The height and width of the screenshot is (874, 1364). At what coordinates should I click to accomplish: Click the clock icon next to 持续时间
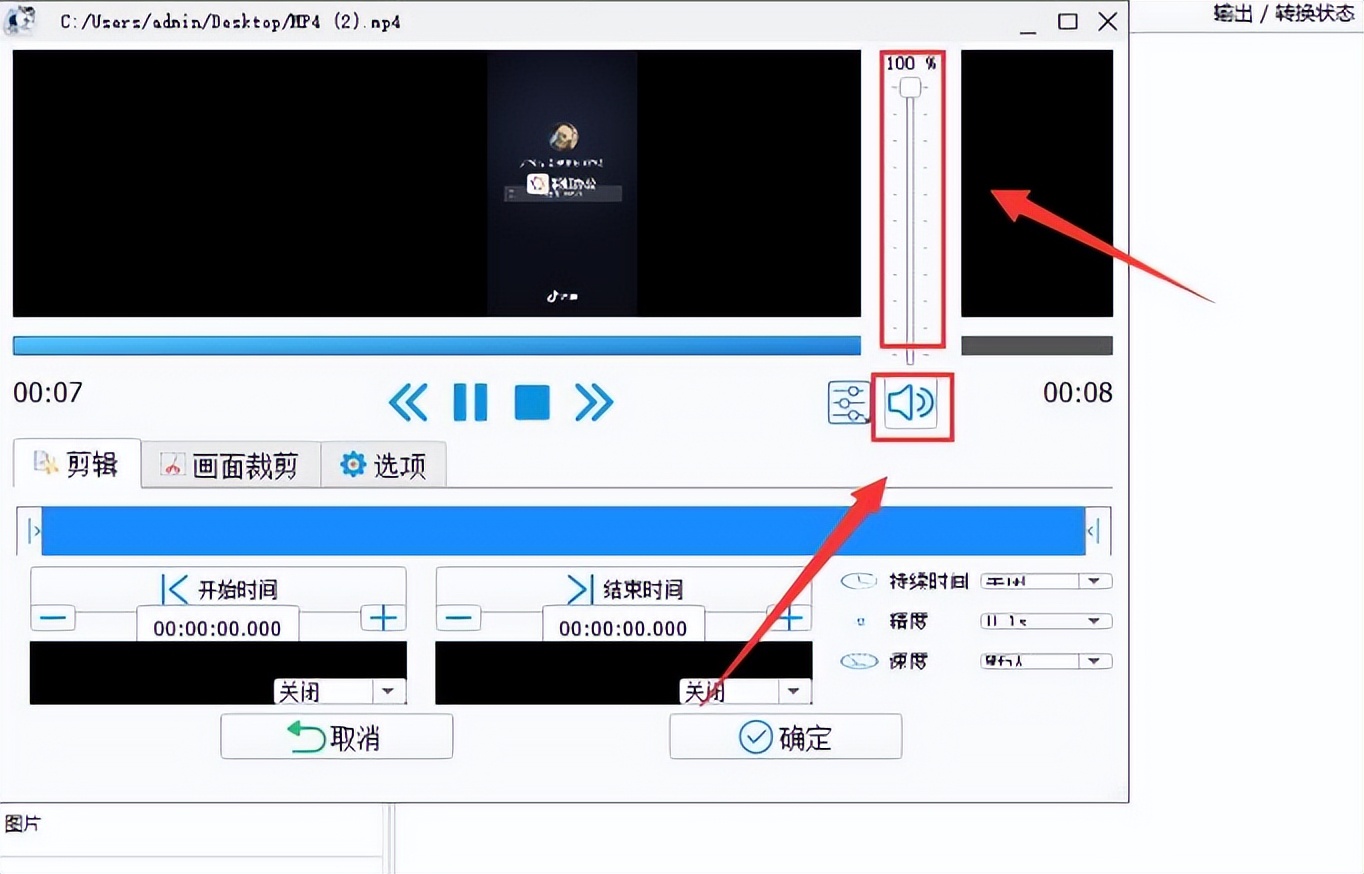coord(858,580)
